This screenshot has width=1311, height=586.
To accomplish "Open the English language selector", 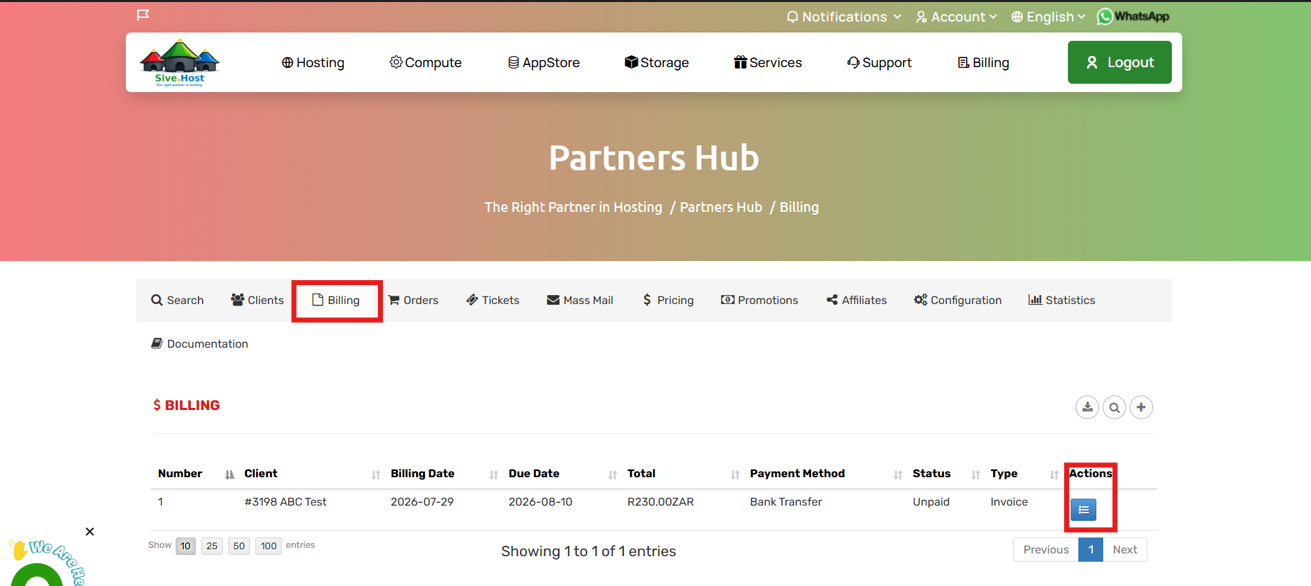I will pyautogui.click(x=1048, y=17).
